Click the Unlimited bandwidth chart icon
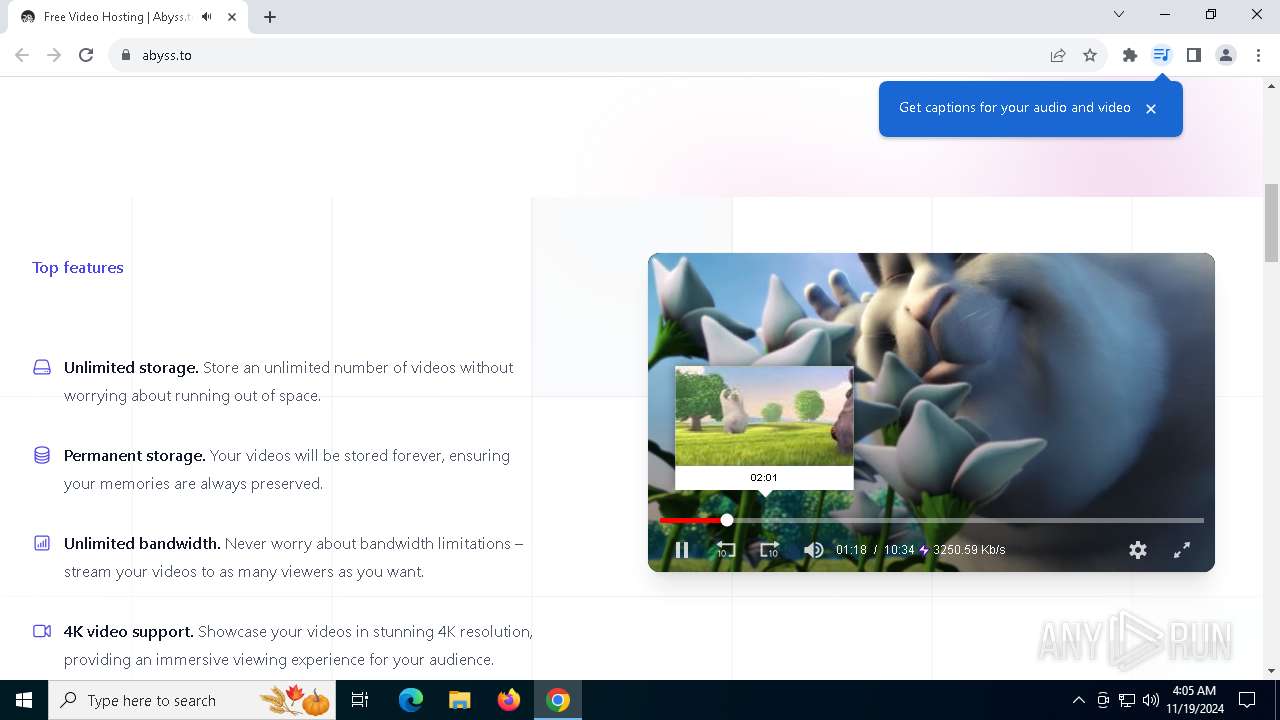1280x720 pixels. tap(42, 543)
